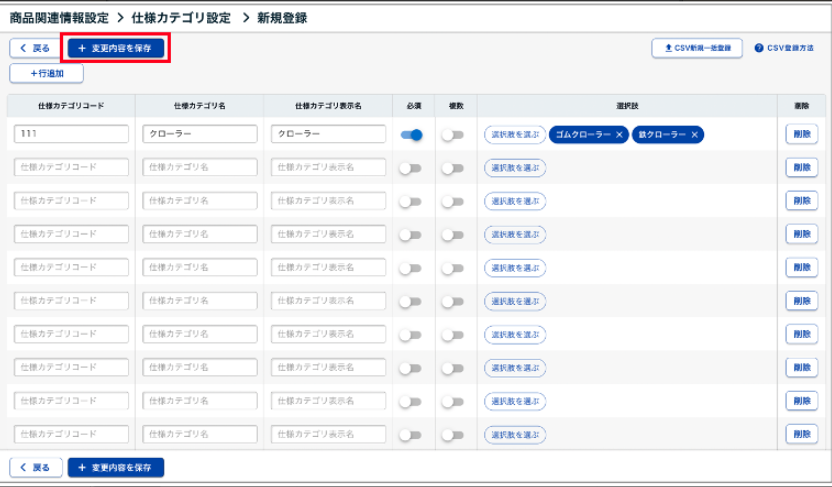The height and width of the screenshot is (487, 832).
Task: Open 選択肢を選ぶ in the second row
Action: click(x=514, y=168)
